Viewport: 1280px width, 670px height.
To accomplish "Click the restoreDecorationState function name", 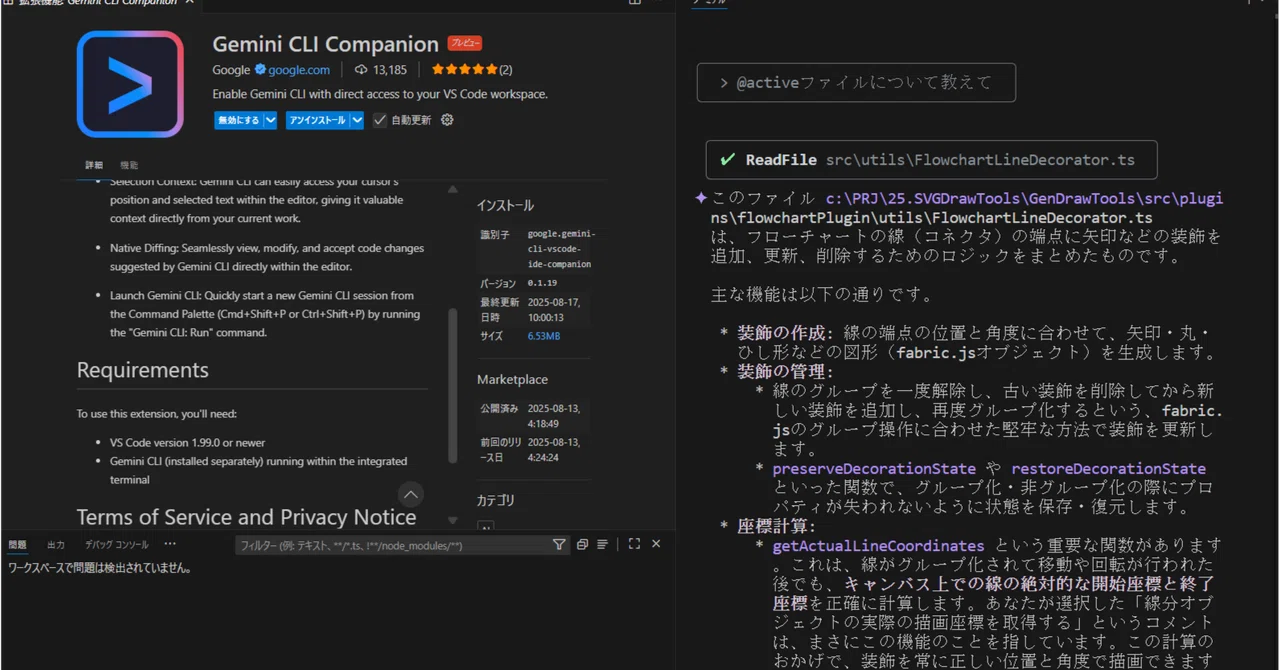I will [1108, 468].
